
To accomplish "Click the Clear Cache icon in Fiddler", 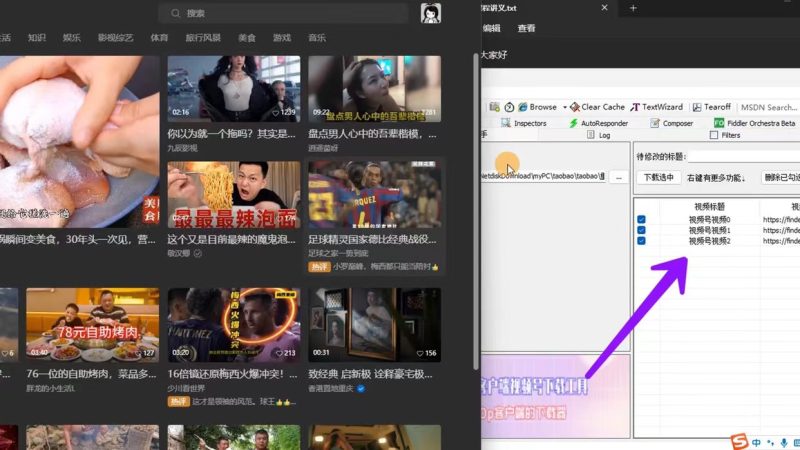I will [x=575, y=107].
